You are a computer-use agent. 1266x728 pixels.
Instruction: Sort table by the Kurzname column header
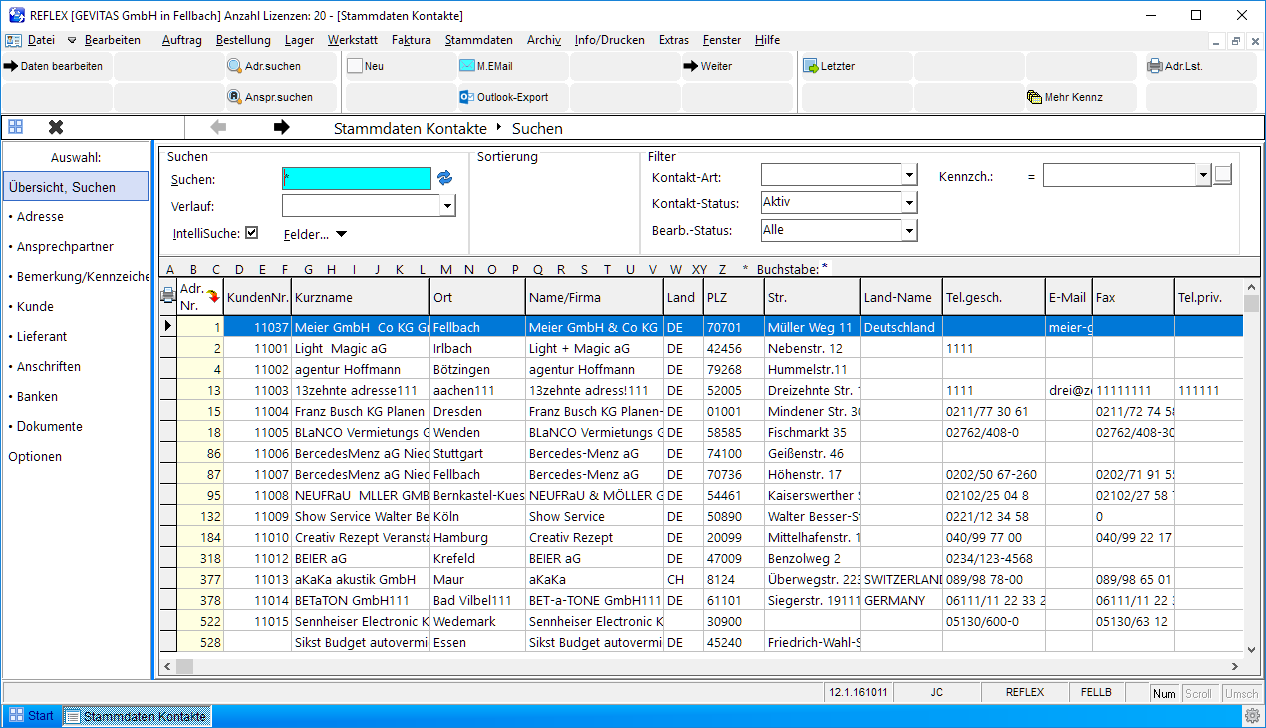point(360,297)
